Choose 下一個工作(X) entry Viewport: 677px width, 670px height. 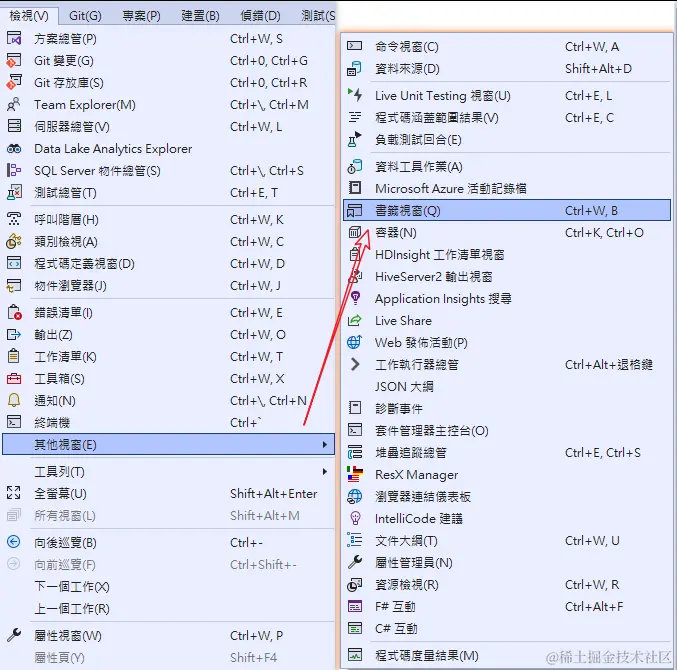click(x=168, y=586)
